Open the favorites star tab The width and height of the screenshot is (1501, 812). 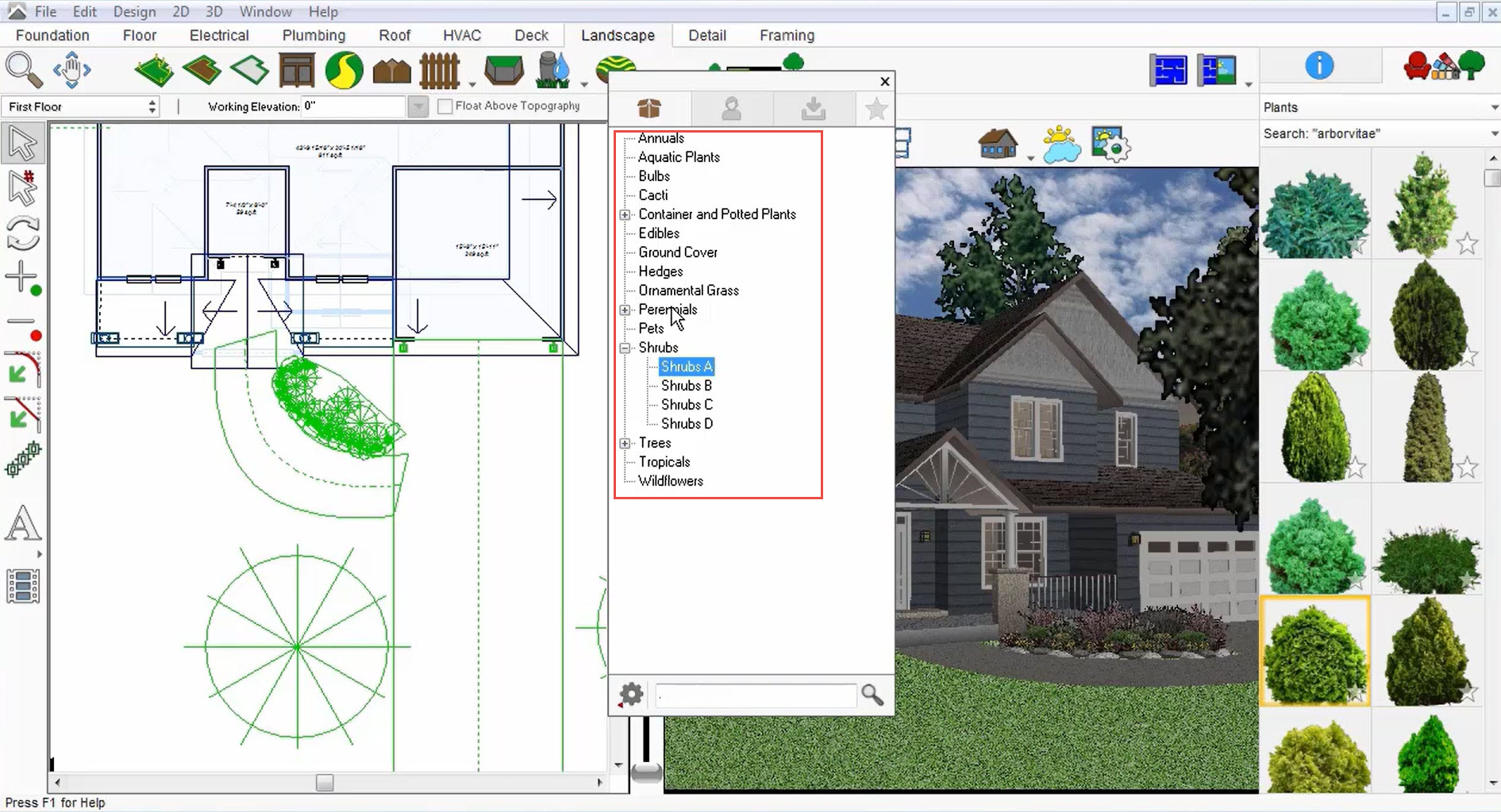pos(876,109)
